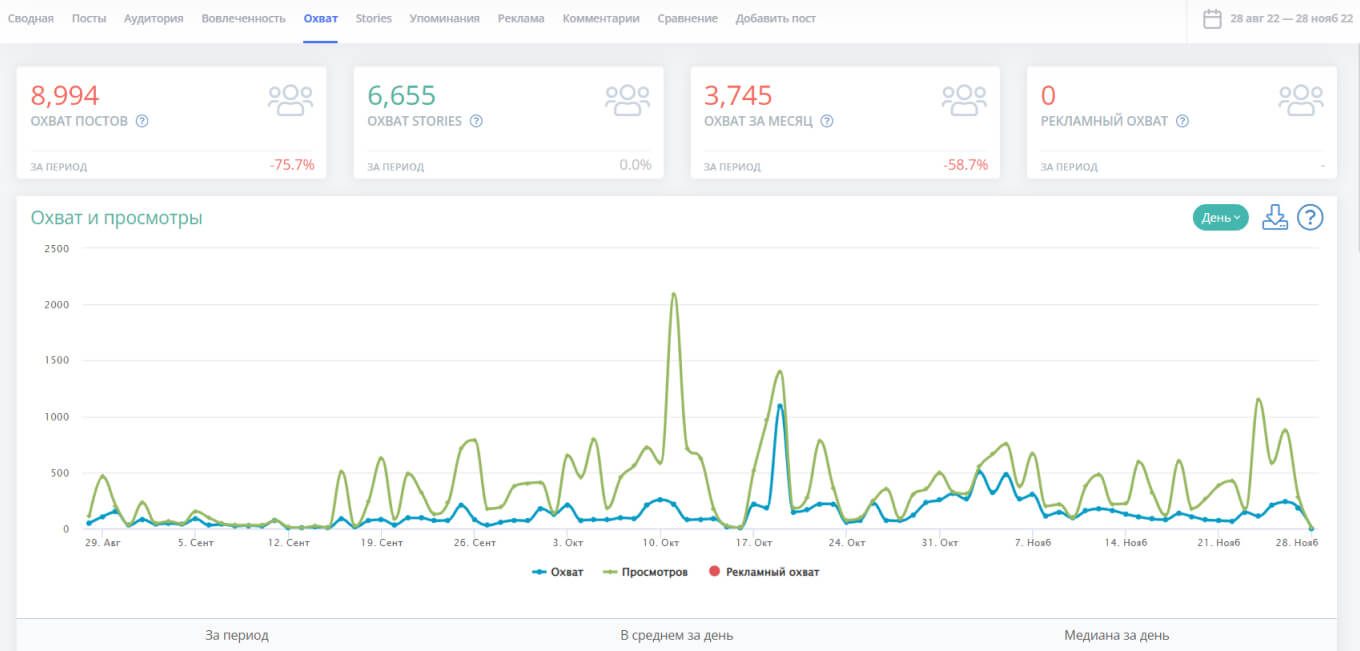The image size is (1360, 651).
Task: Click help icon next to Охват постов
Action: 142,121
